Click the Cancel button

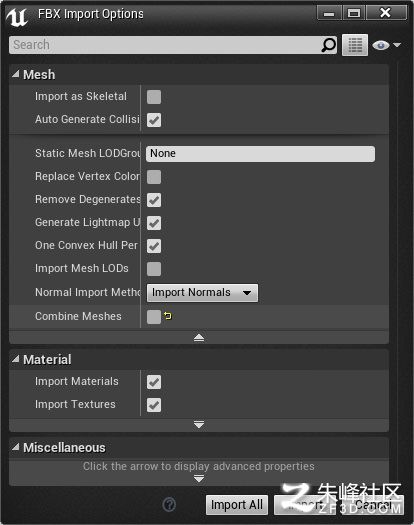coord(373,505)
